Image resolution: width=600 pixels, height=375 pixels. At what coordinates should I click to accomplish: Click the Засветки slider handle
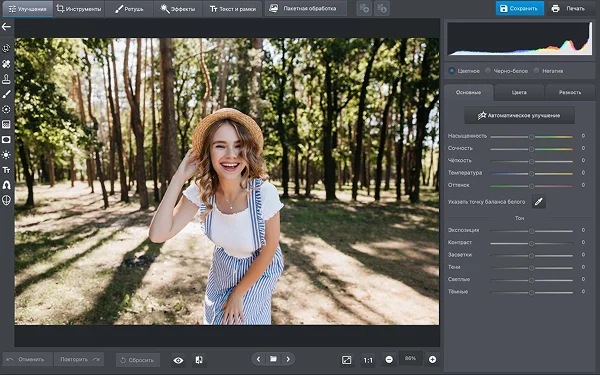[x=532, y=256]
